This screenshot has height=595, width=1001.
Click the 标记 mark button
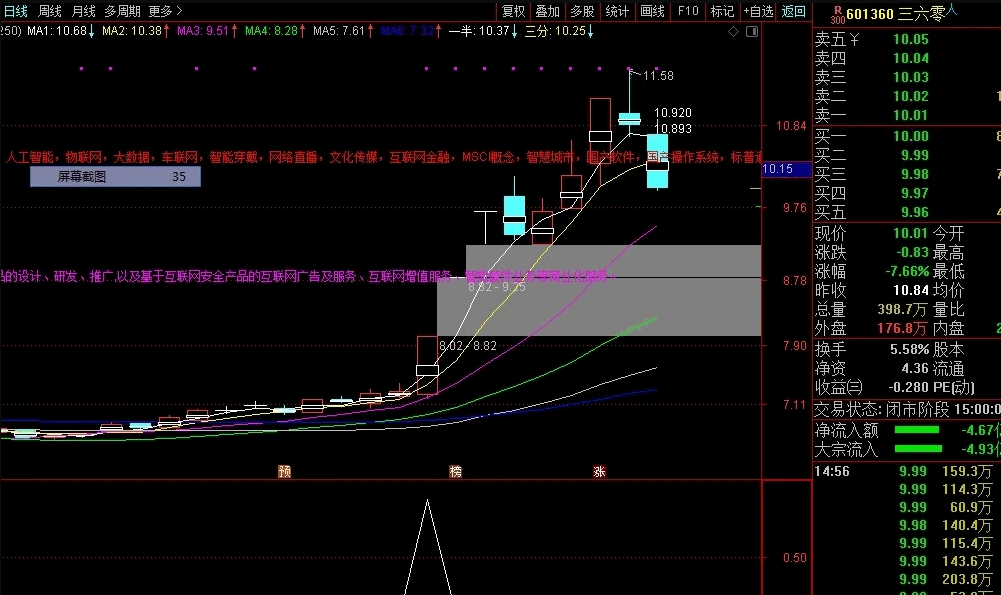(x=722, y=11)
